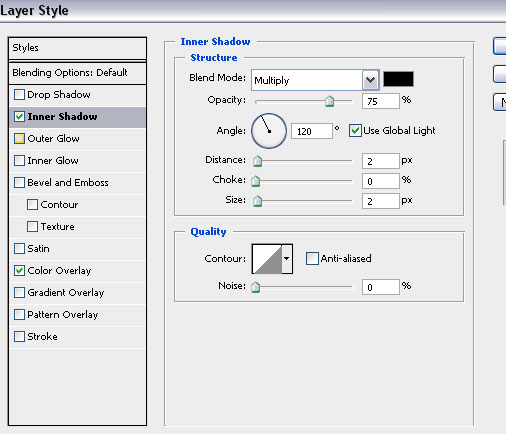Click the Angle dial control
506x434 pixels.
tap(269, 131)
